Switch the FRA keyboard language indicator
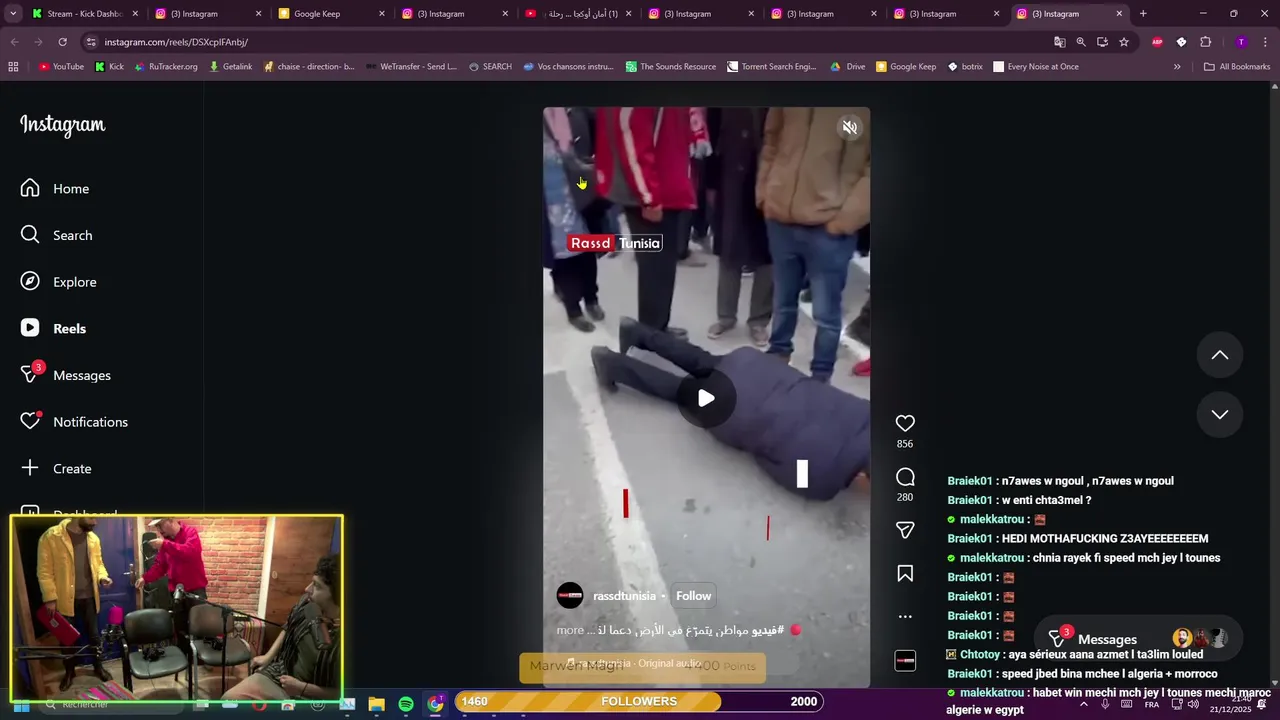This screenshot has width=1280, height=720. tap(1152, 705)
